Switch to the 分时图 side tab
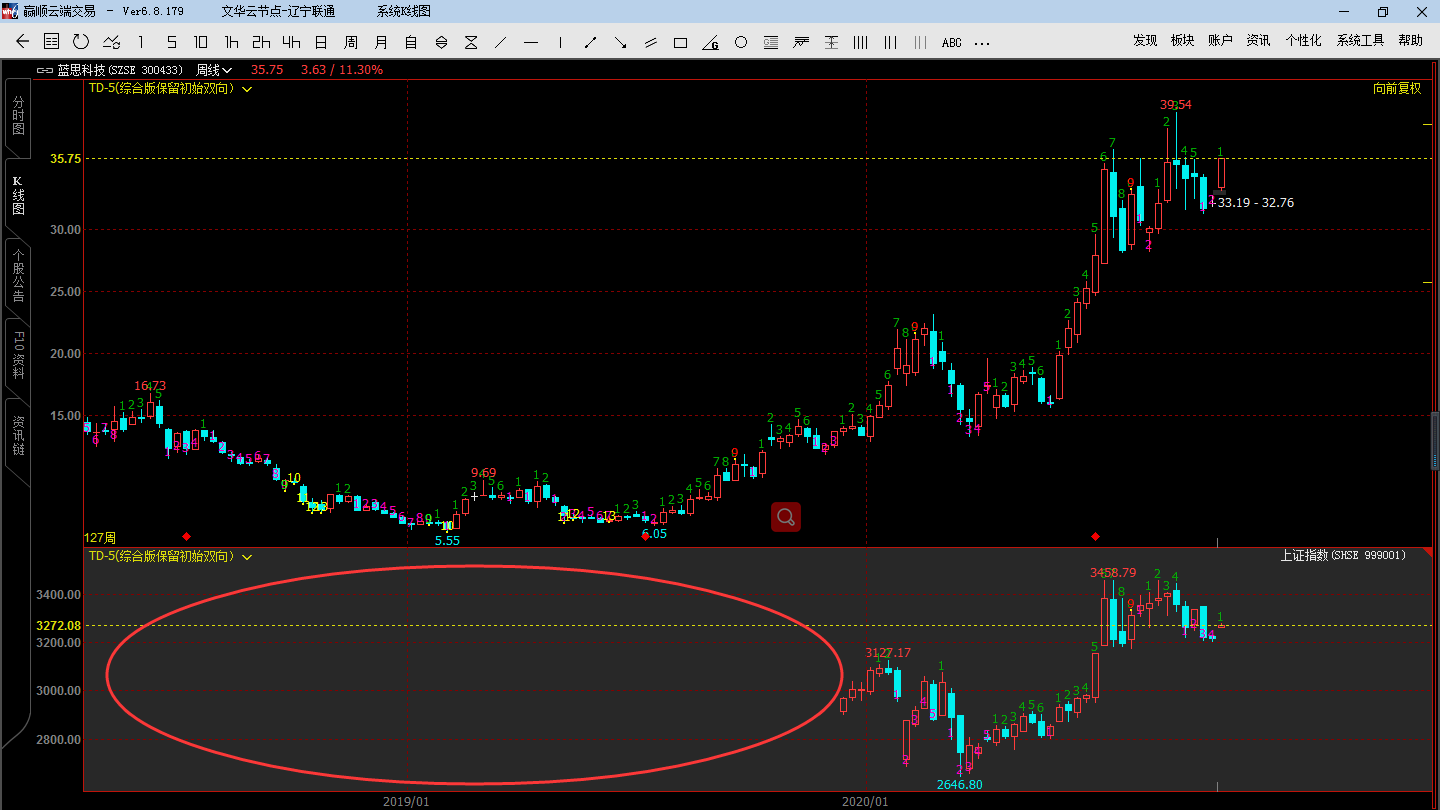The image size is (1440, 810). pos(18,117)
